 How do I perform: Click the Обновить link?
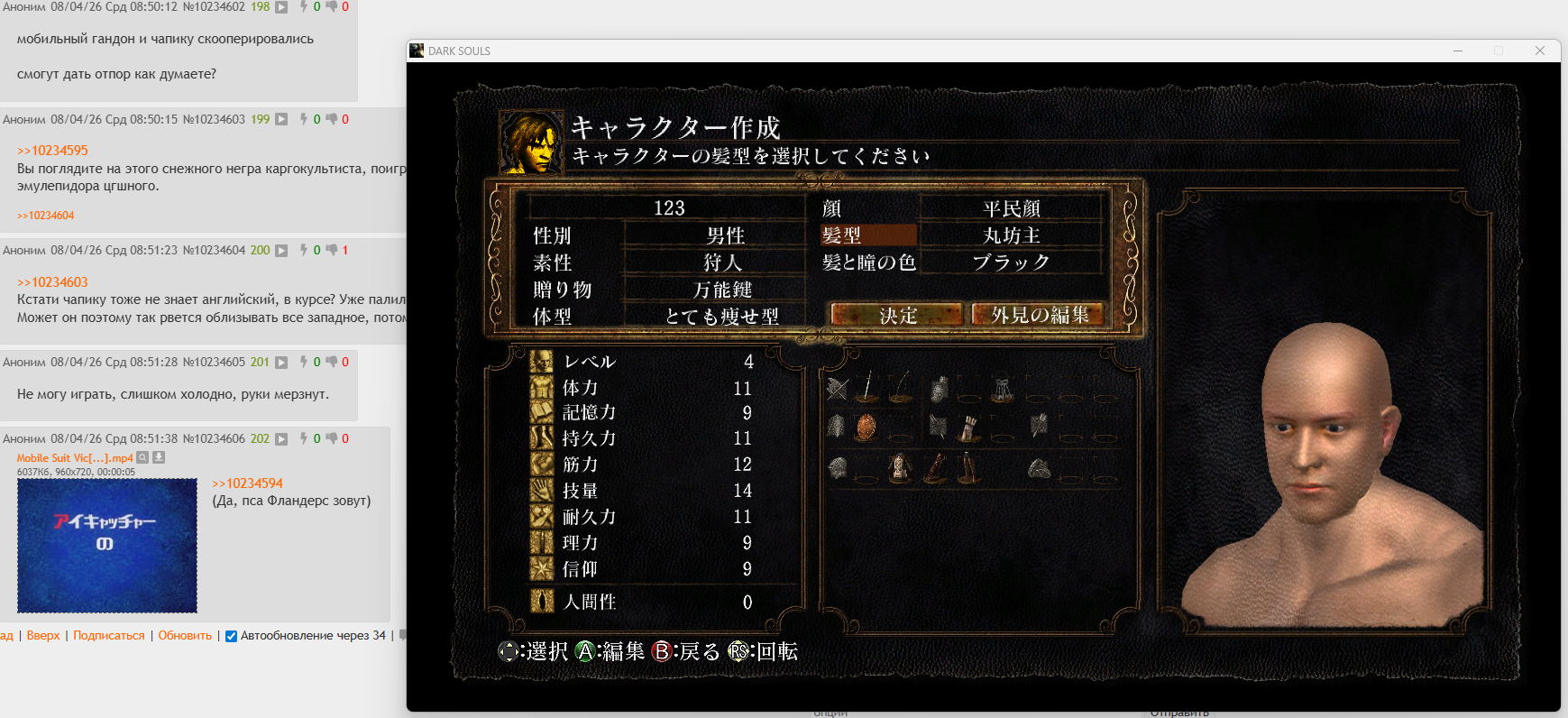click(185, 636)
